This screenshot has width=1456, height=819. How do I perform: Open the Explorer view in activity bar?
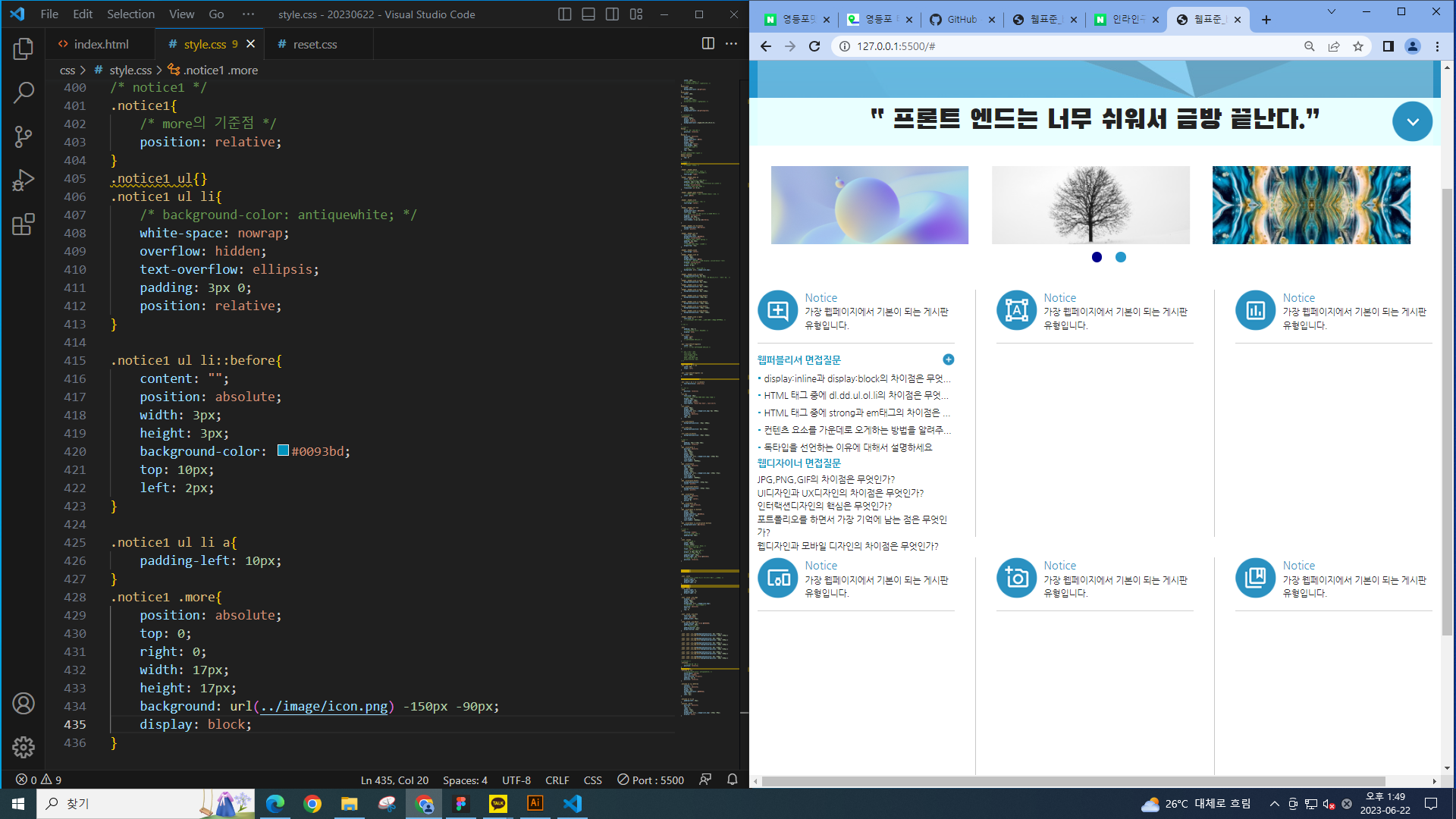coord(24,49)
